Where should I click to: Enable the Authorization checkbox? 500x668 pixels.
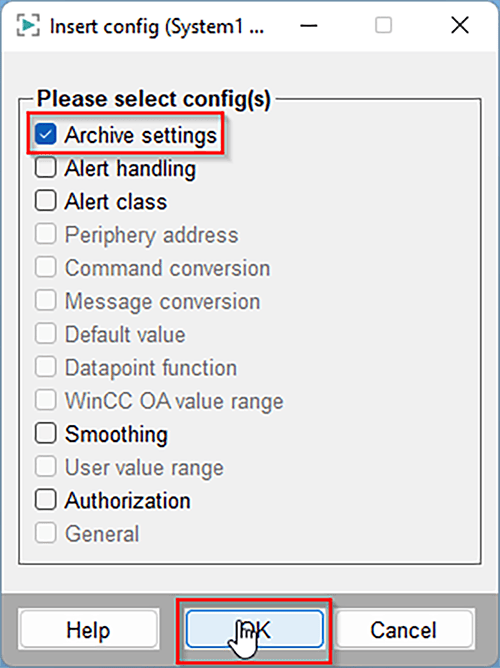[46, 500]
